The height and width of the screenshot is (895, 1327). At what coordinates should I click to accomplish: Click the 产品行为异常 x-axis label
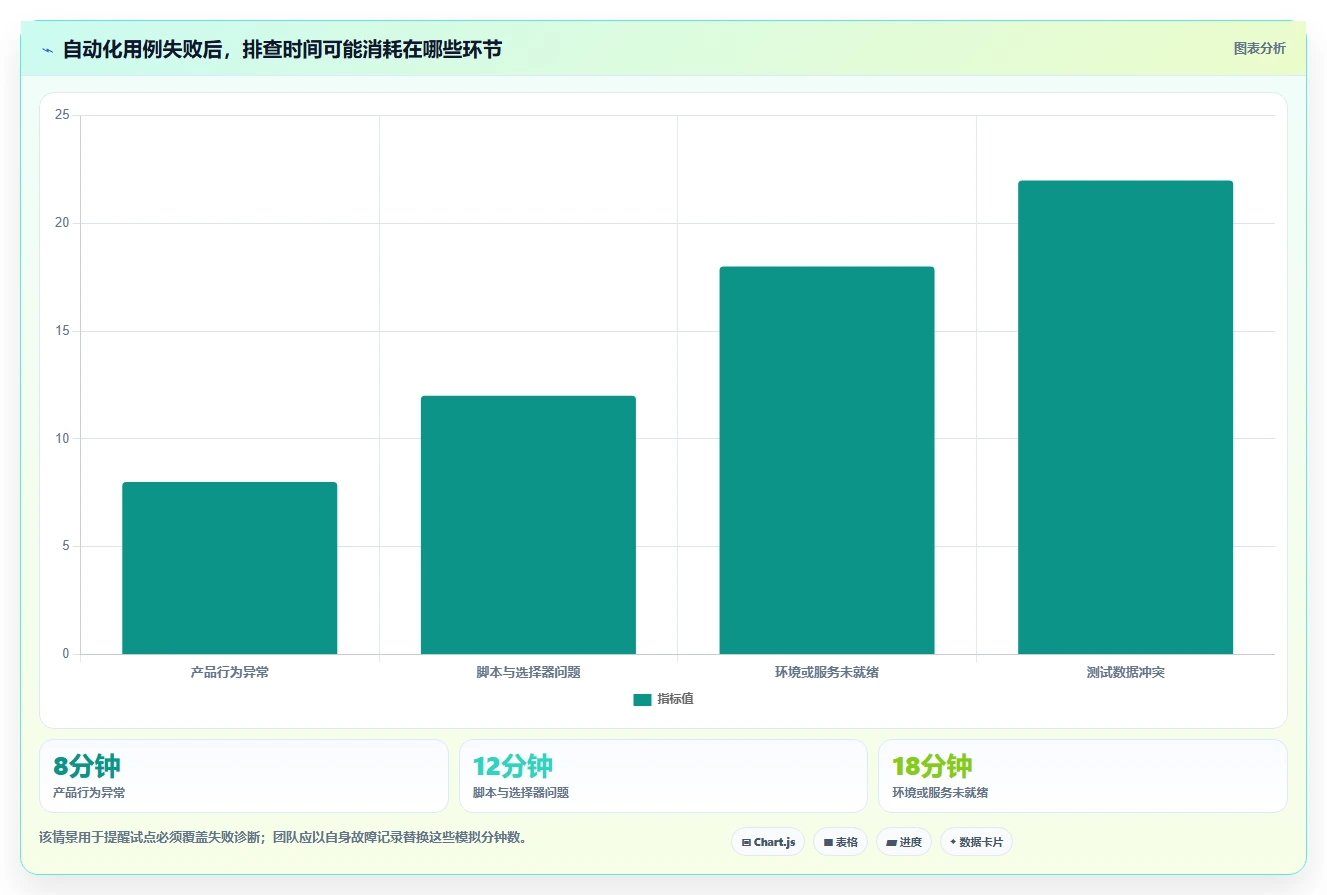point(229,673)
